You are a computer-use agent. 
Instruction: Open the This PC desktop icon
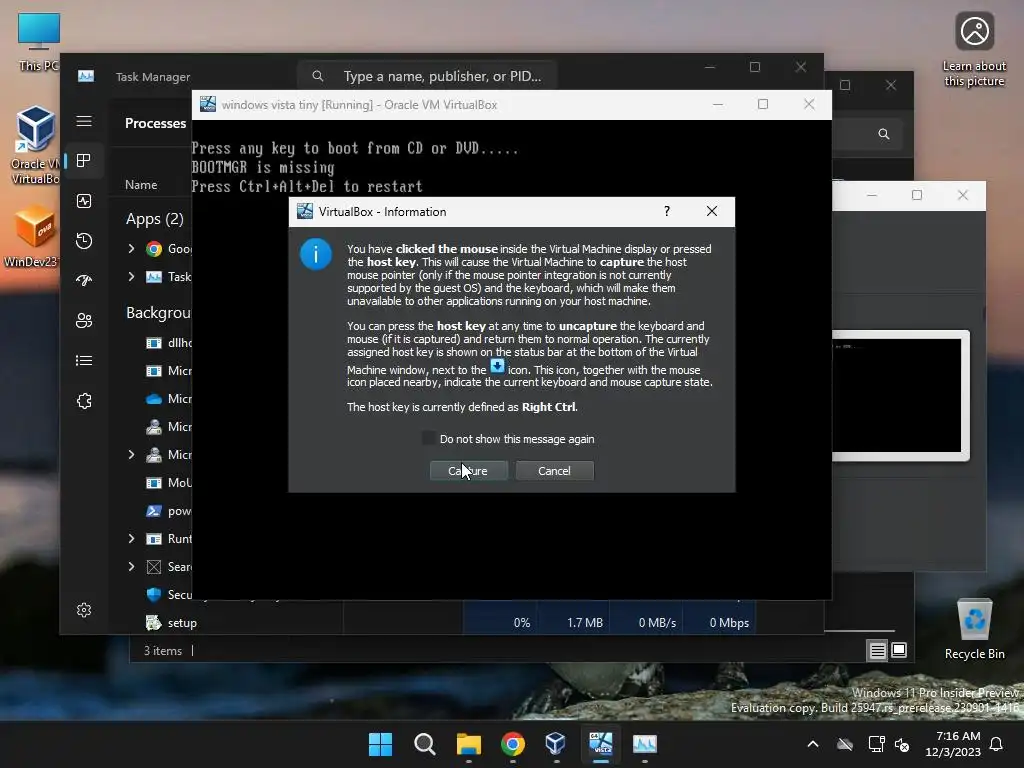click(39, 40)
